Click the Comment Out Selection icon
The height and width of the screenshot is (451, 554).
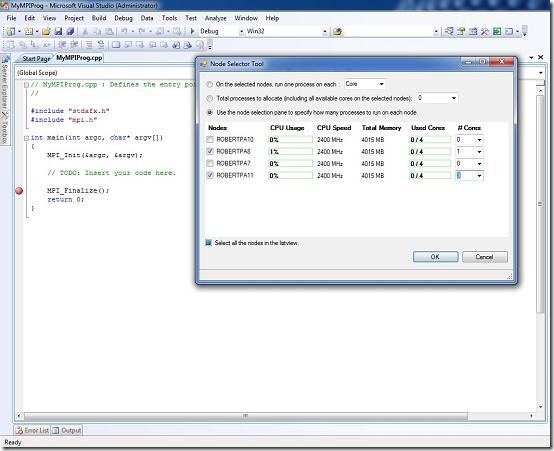click(89, 45)
